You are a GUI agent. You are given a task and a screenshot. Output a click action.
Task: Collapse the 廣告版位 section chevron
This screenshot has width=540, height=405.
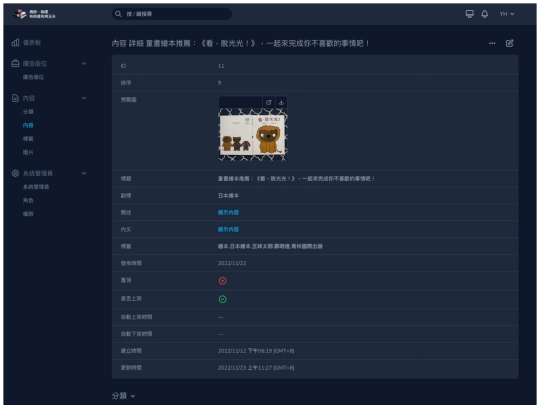point(84,63)
